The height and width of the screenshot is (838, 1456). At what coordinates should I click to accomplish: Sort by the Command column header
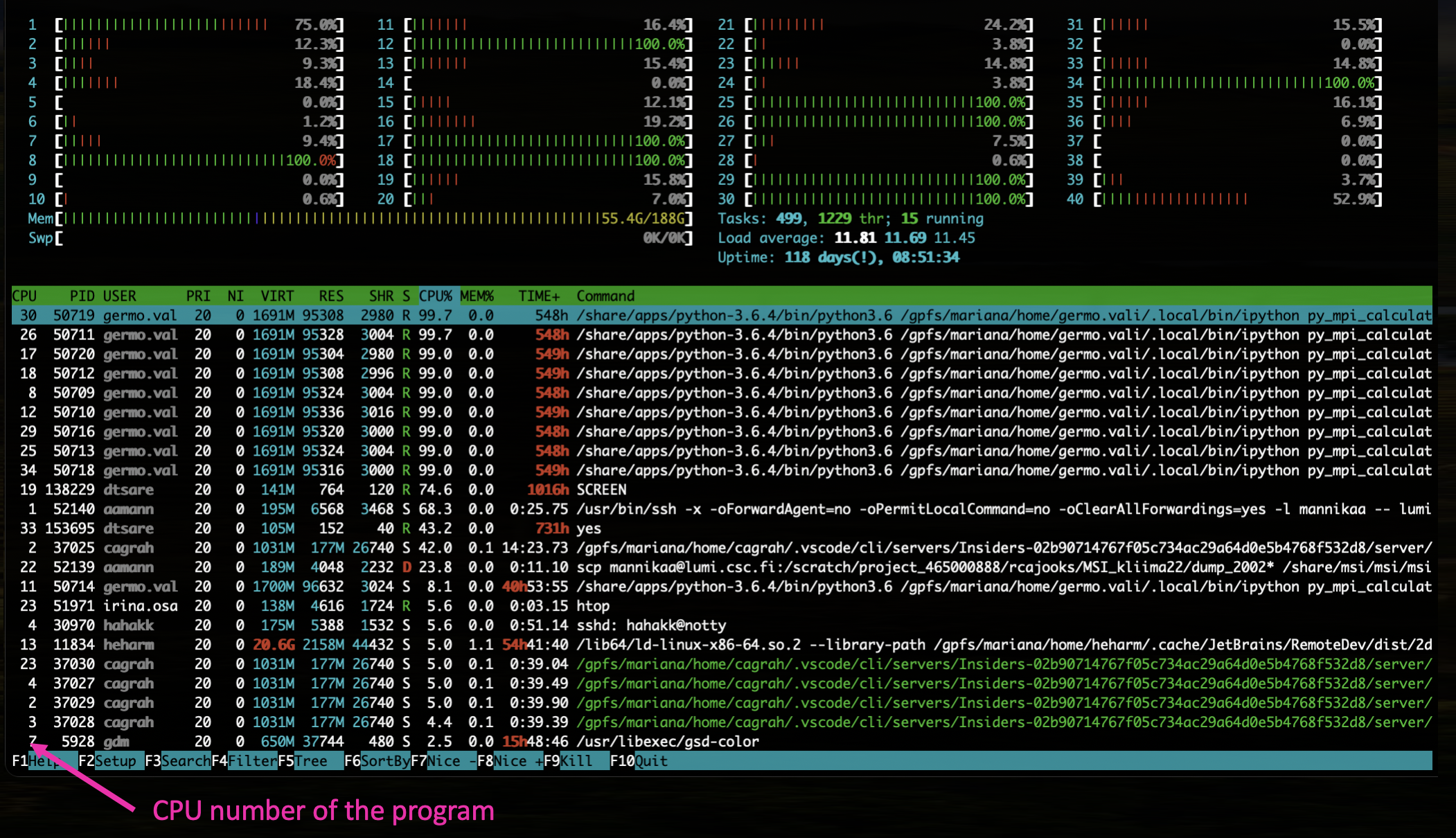605,296
